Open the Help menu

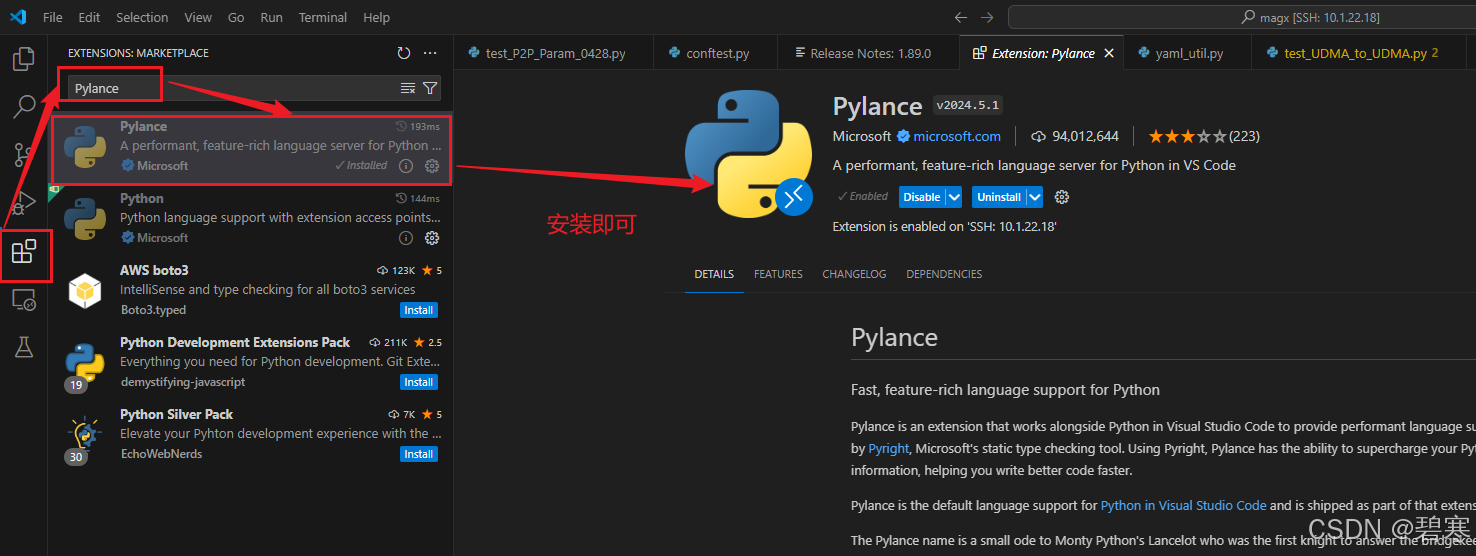[377, 17]
